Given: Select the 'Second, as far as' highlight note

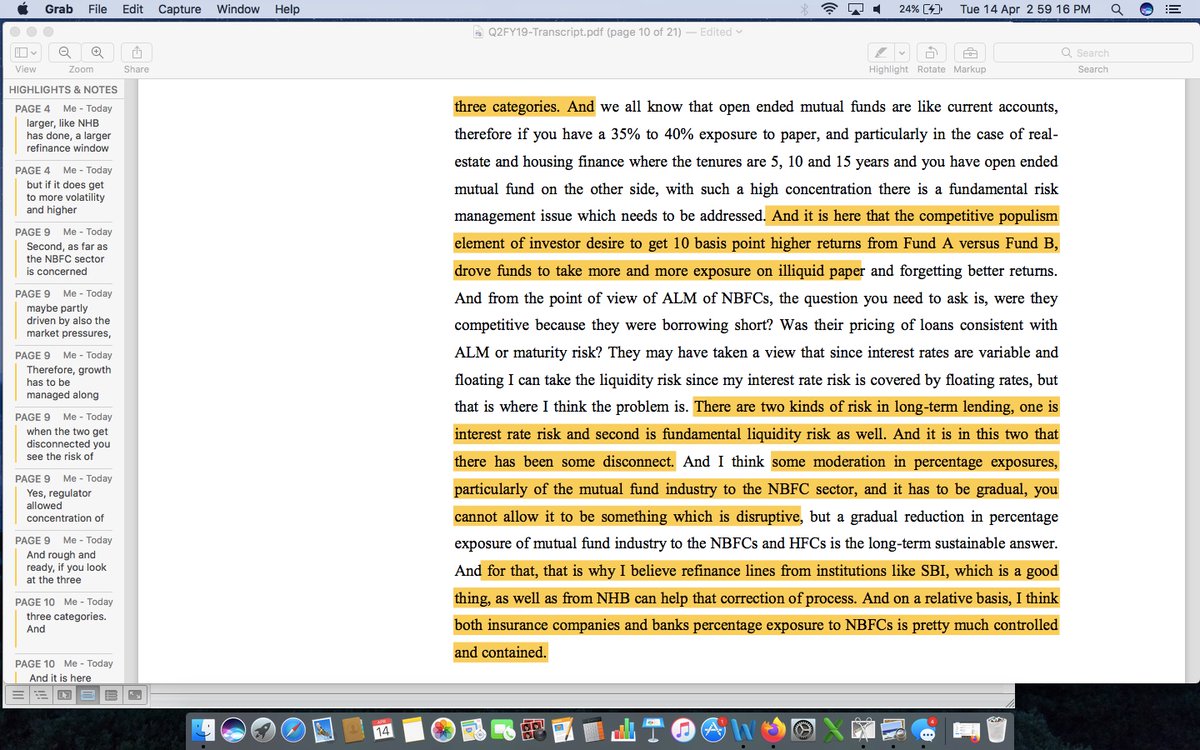Looking at the screenshot, I should point(63,252).
